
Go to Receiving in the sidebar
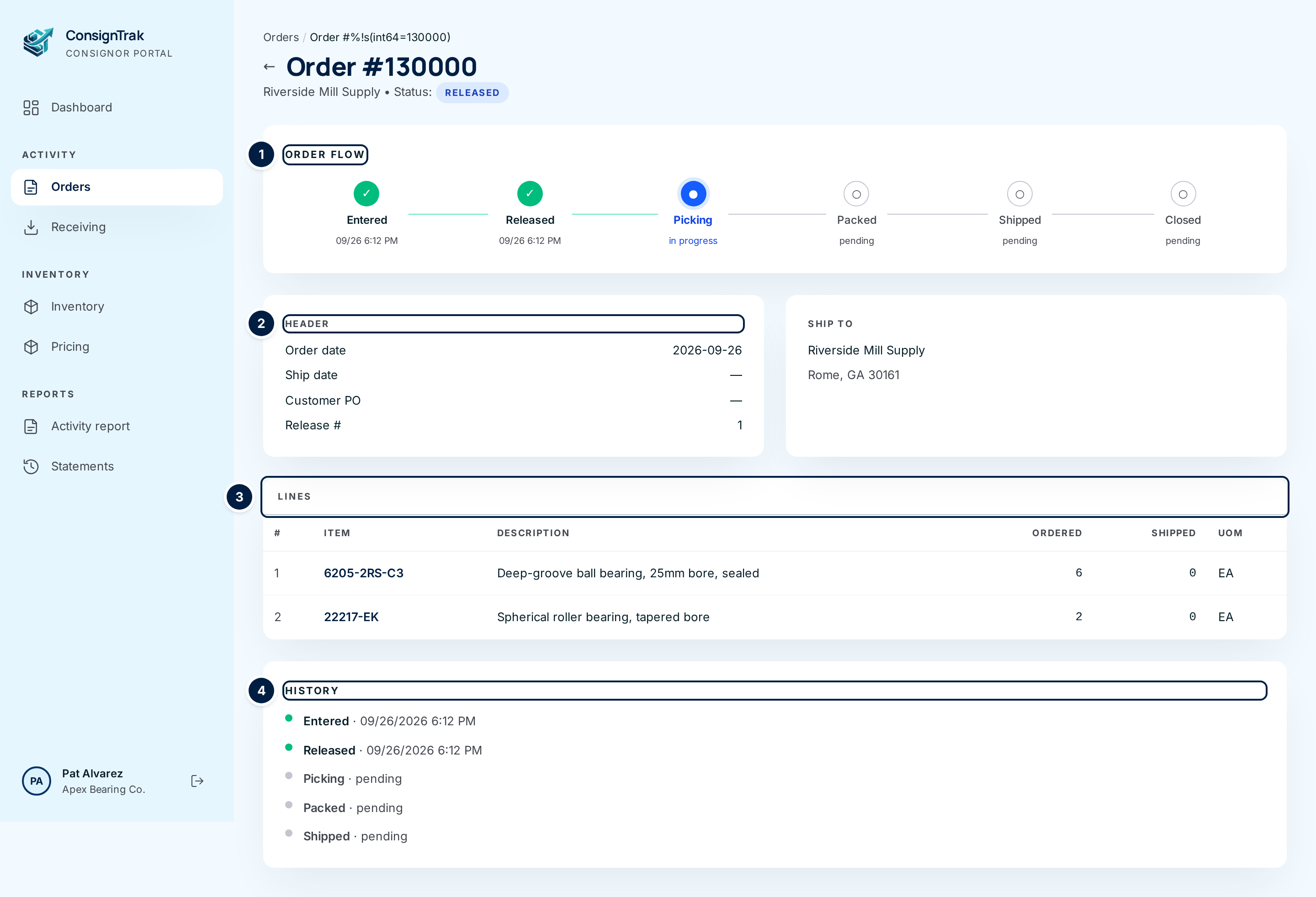click(x=117, y=227)
